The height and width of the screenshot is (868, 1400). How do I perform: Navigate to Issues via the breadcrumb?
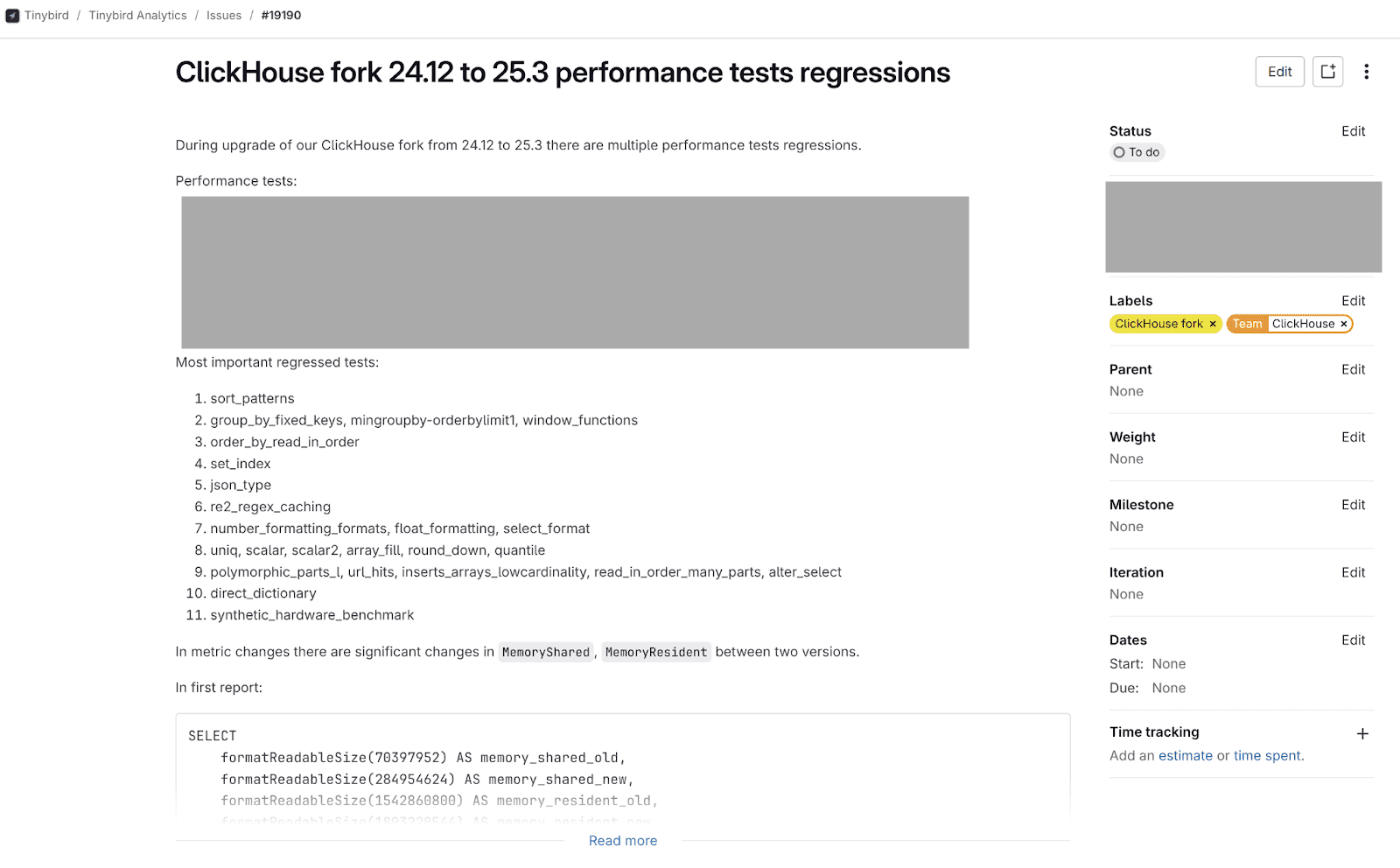tap(224, 15)
